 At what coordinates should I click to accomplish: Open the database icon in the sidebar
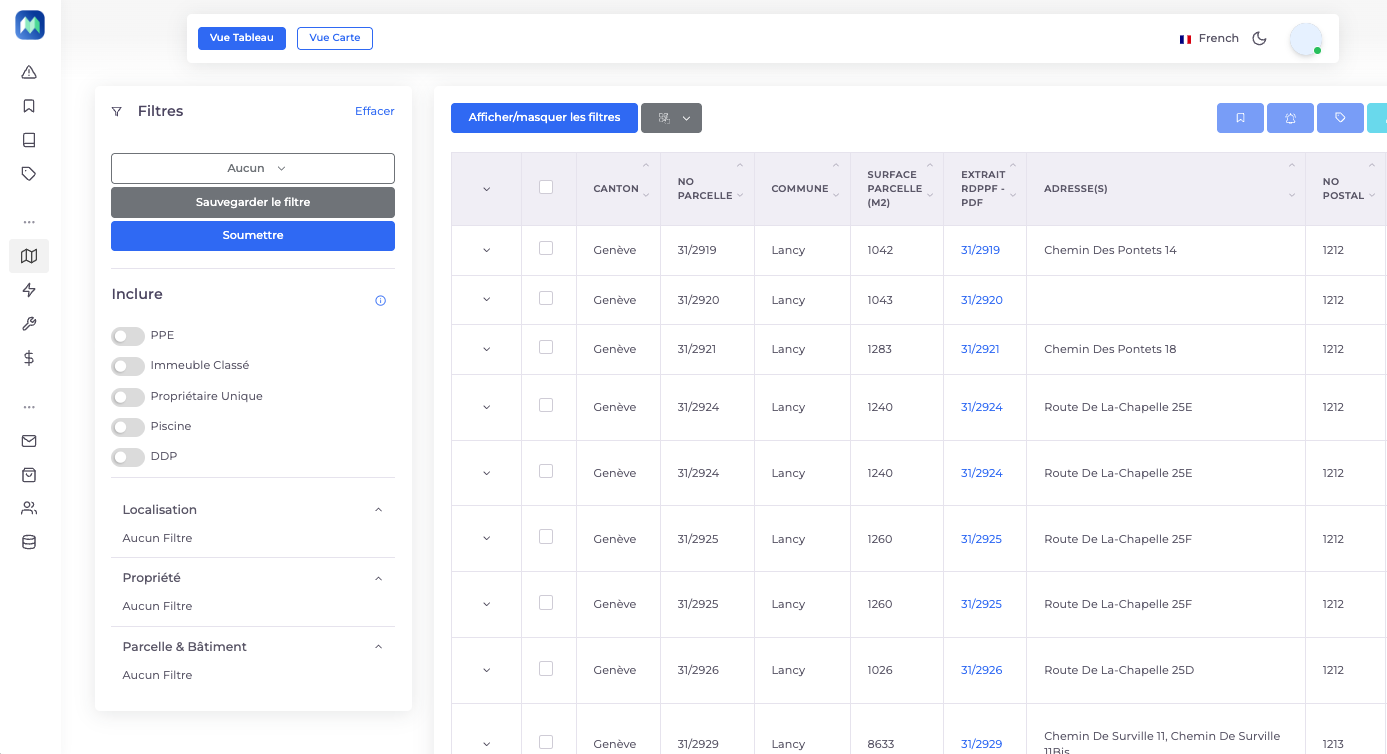click(x=29, y=542)
